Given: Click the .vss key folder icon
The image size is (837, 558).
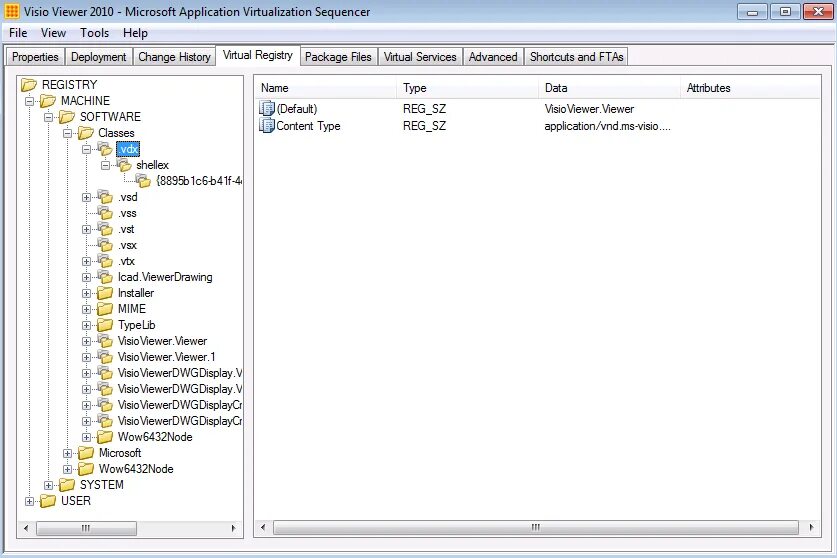Looking at the screenshot, I should coord(105,213).
